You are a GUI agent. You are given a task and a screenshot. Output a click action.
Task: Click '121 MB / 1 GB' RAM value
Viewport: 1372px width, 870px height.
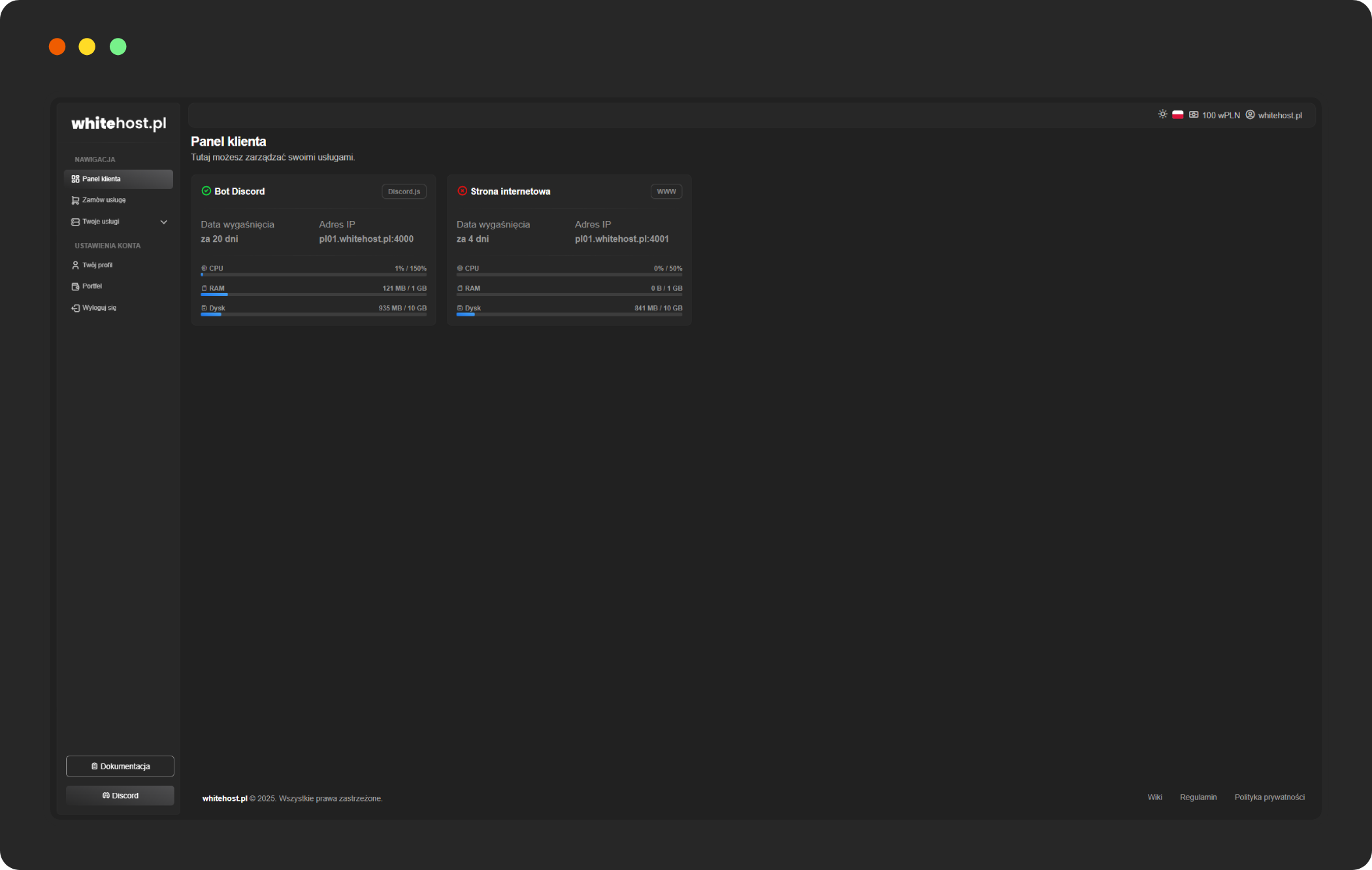coord(404,288)
